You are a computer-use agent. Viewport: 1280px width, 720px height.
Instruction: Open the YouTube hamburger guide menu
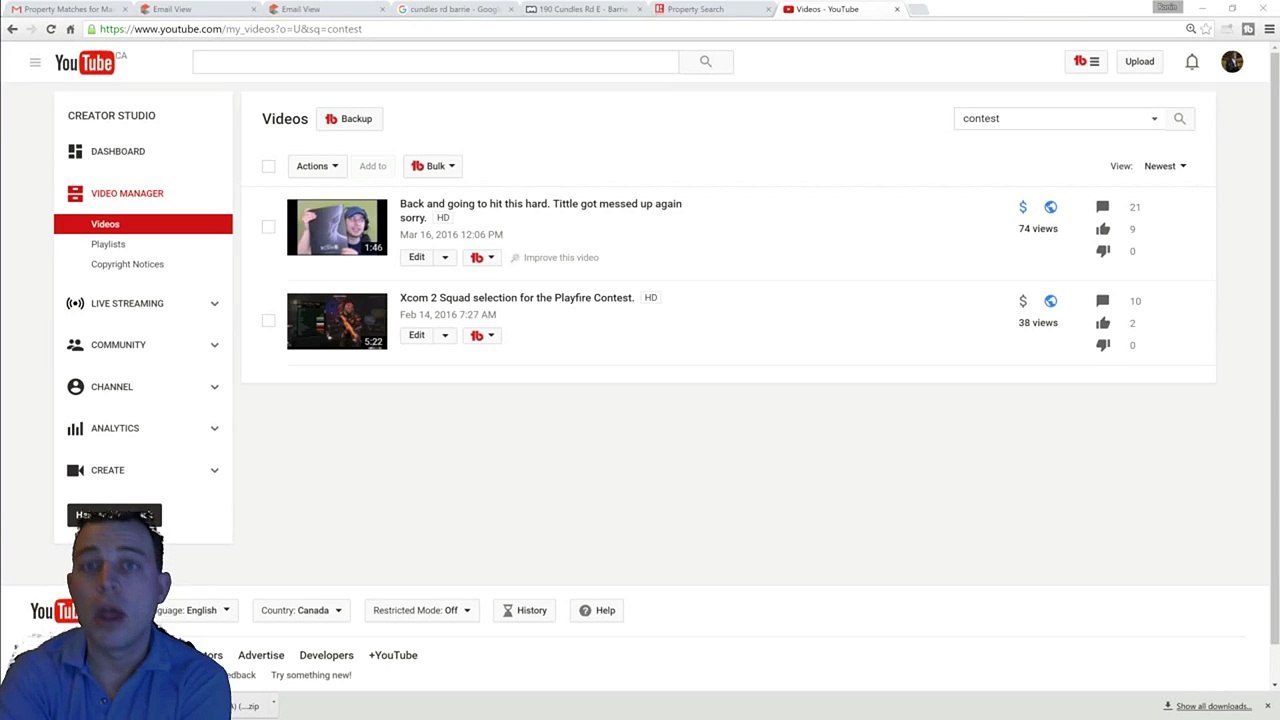(35, 62)
